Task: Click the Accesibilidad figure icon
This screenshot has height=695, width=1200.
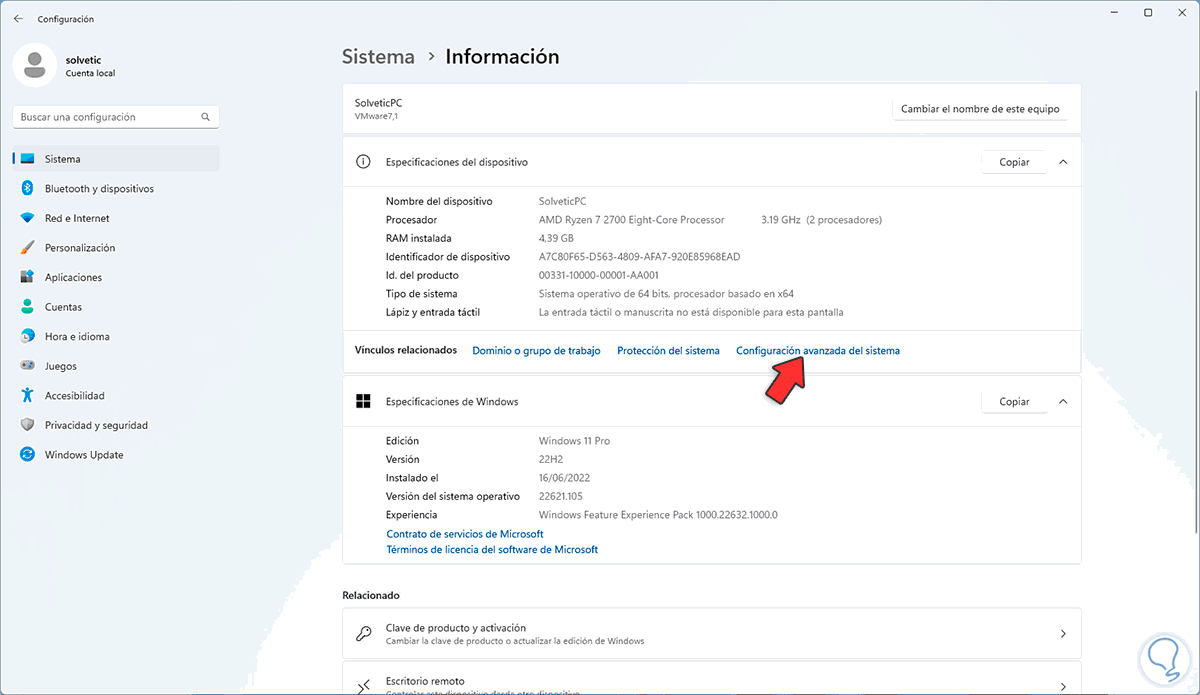Action: point(27,396)
